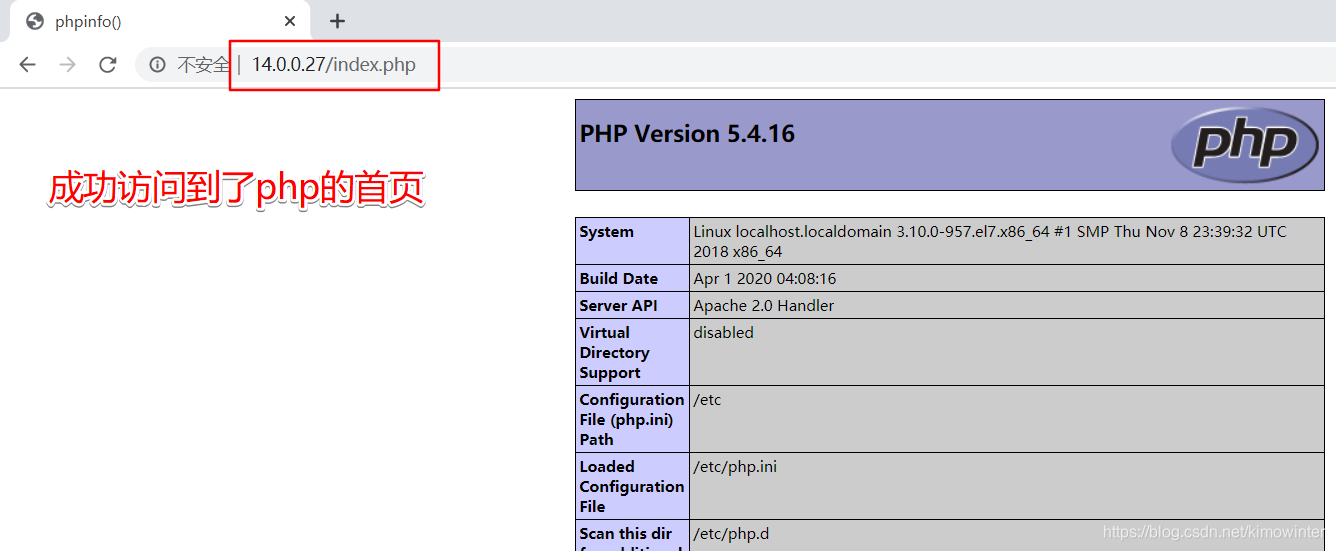Select the Server API label cell
The height and width of the screenshot is (551, 1336).
coord(632,305)
